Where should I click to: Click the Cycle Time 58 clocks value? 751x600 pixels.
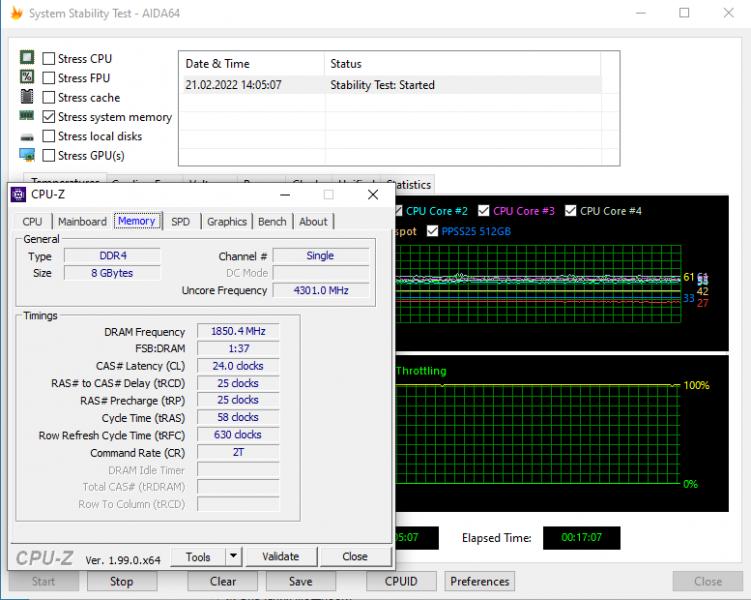[x=238, y=418]
